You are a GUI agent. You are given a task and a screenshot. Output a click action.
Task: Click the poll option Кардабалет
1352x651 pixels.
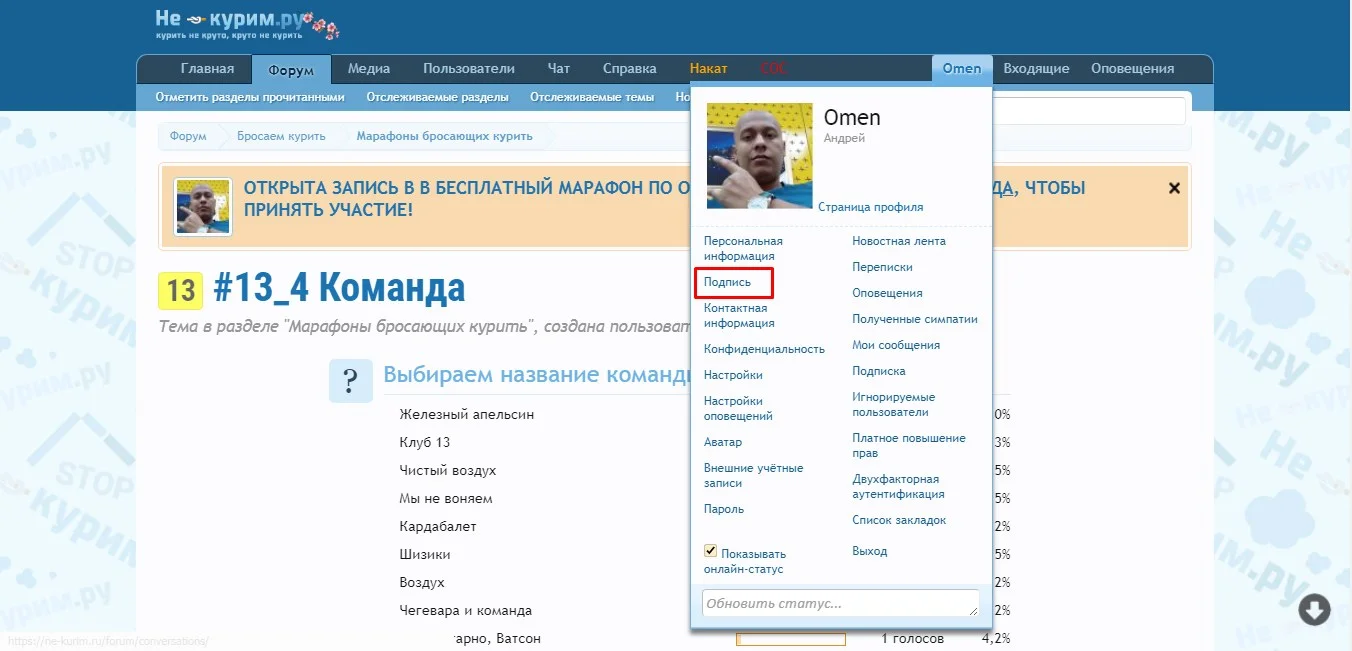438,526
